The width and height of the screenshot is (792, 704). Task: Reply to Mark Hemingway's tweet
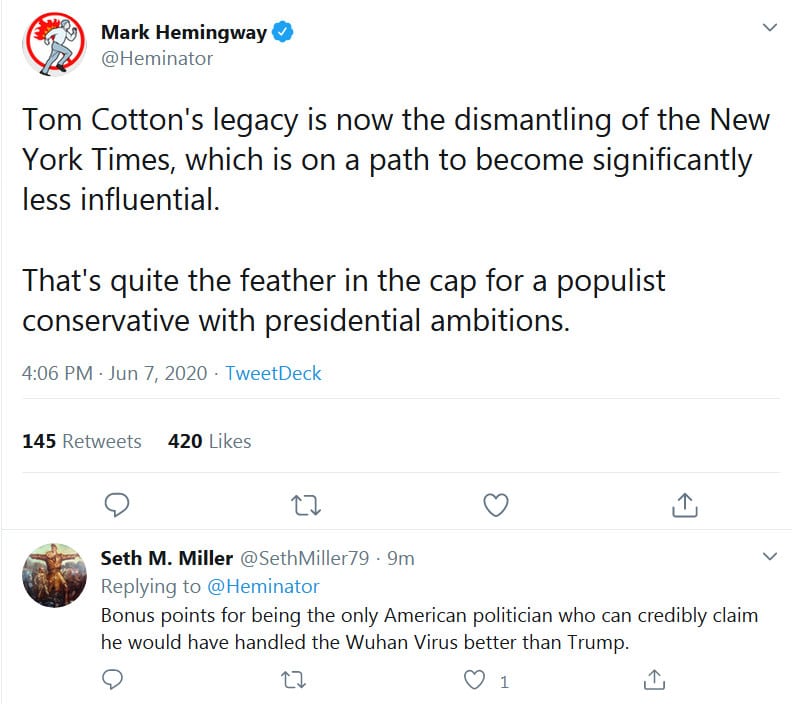click(x=116, y=505)
